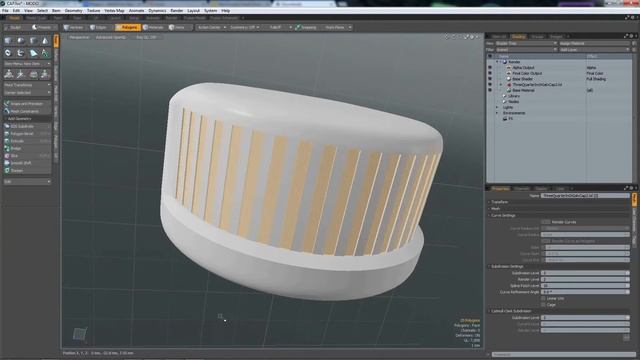Open the Vertex Map menu
The image size is (640, 360).
click(114, 11)
